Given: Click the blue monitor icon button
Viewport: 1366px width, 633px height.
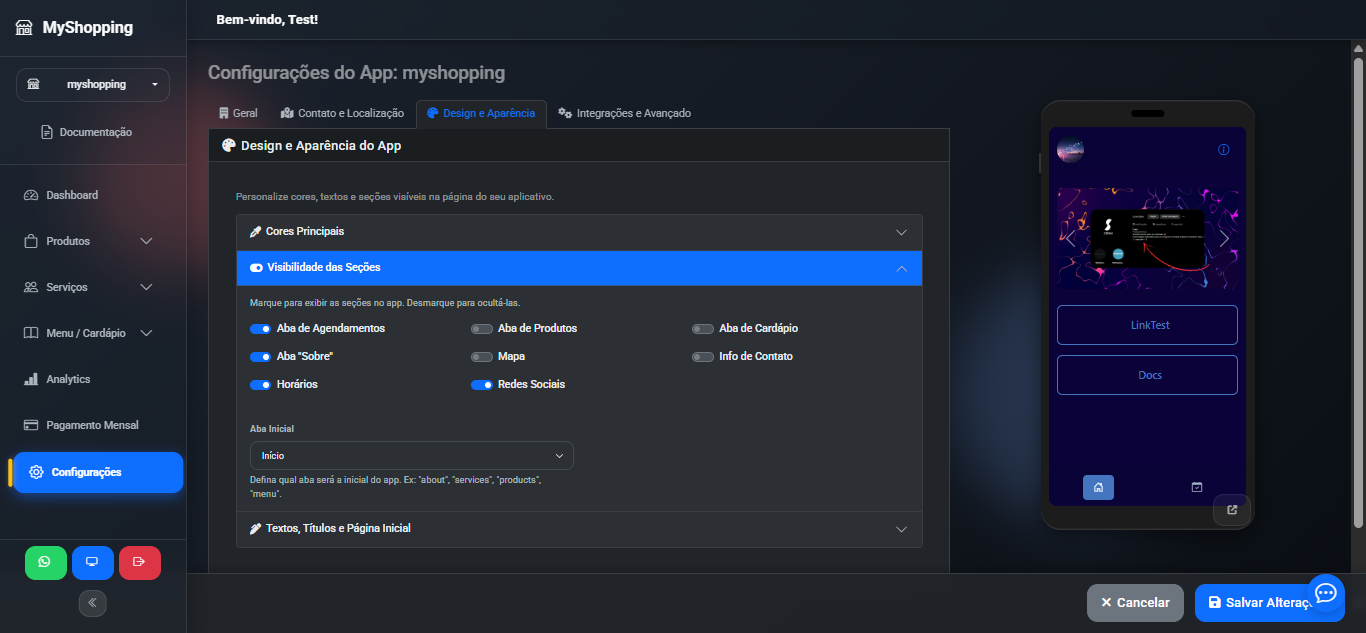Looking at the screenshot, I should point(92,562).
